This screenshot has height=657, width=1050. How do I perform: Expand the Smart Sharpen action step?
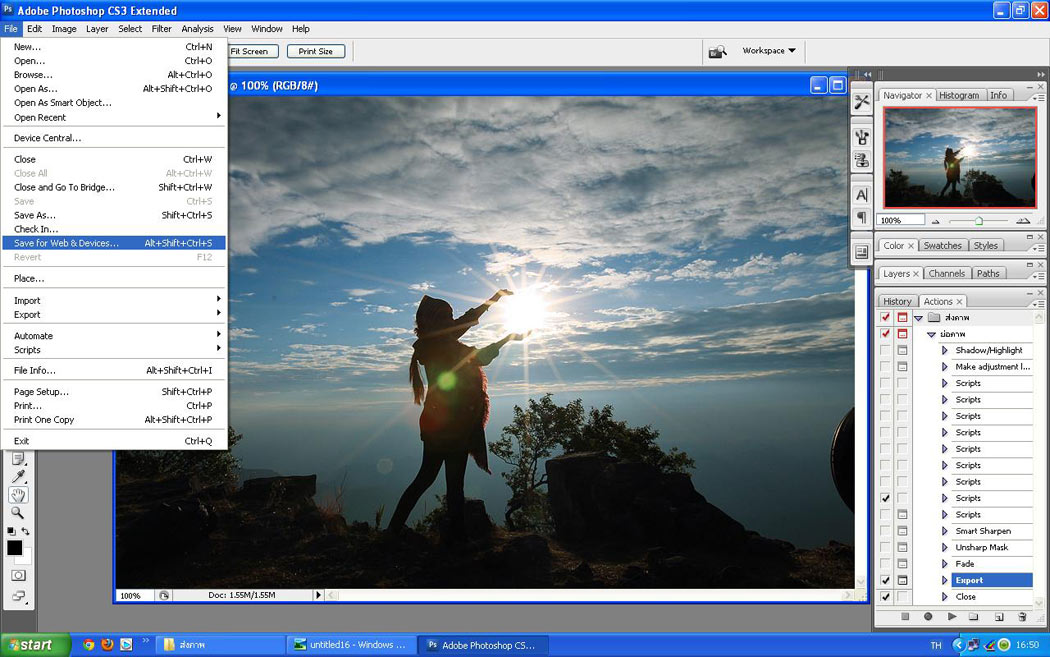coord(944,531)
